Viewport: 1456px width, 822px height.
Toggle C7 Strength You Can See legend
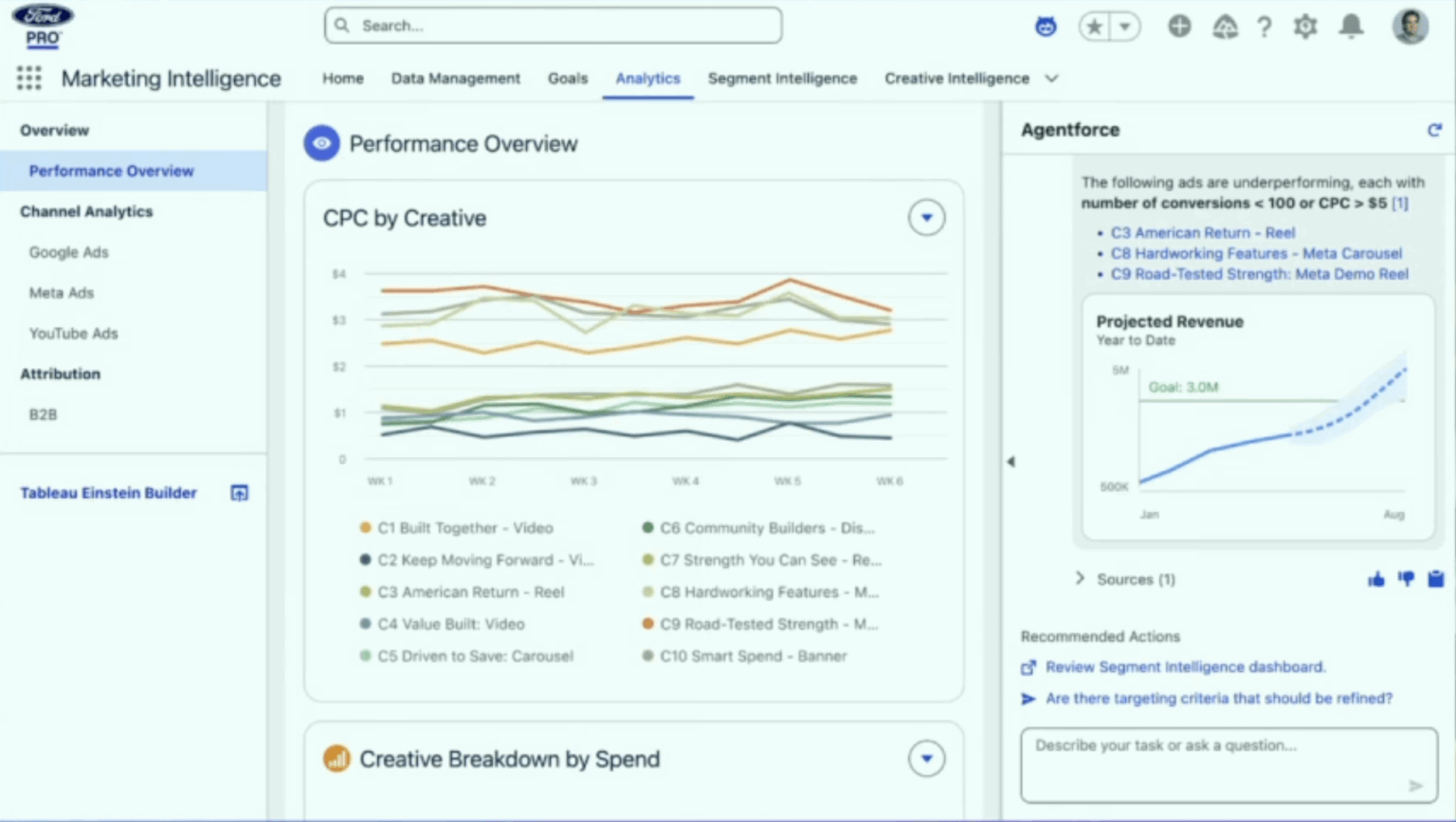click(761, 560)
